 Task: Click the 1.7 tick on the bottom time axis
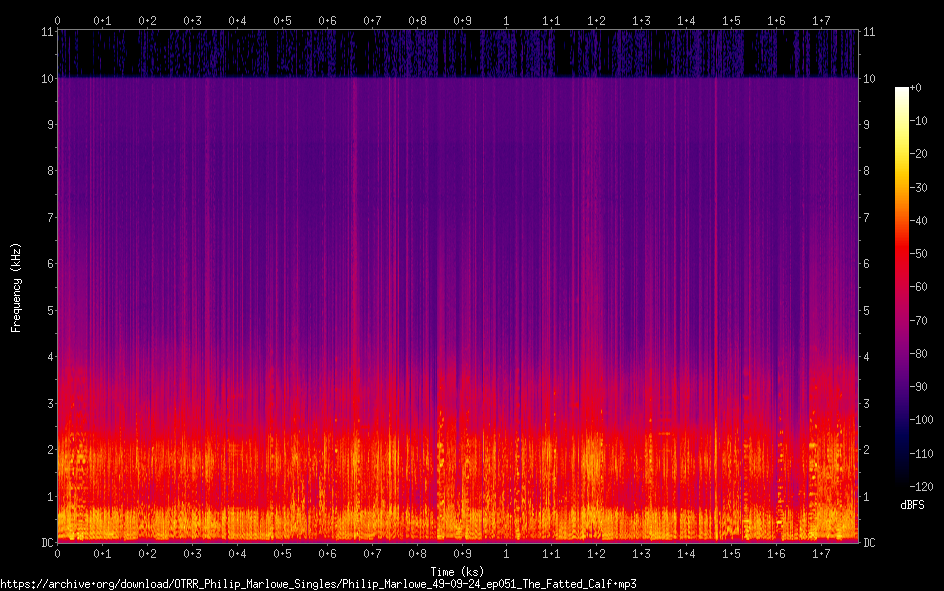pyautogui.click(x=821, y=554)
